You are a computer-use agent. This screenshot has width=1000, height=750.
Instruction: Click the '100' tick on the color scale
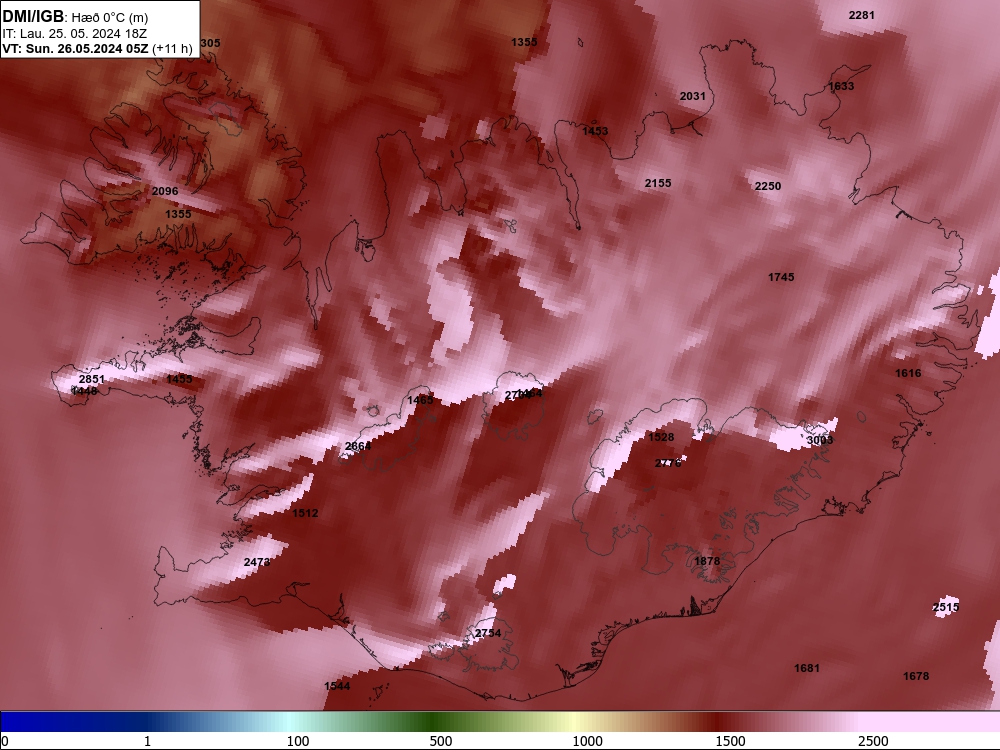pos(298,741)
